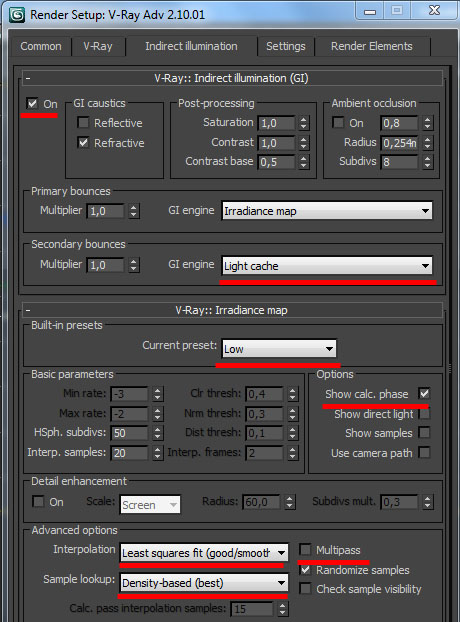Click the Ambient occlusion amount spinner
The image size is (460, 622).
click(427, 123)
